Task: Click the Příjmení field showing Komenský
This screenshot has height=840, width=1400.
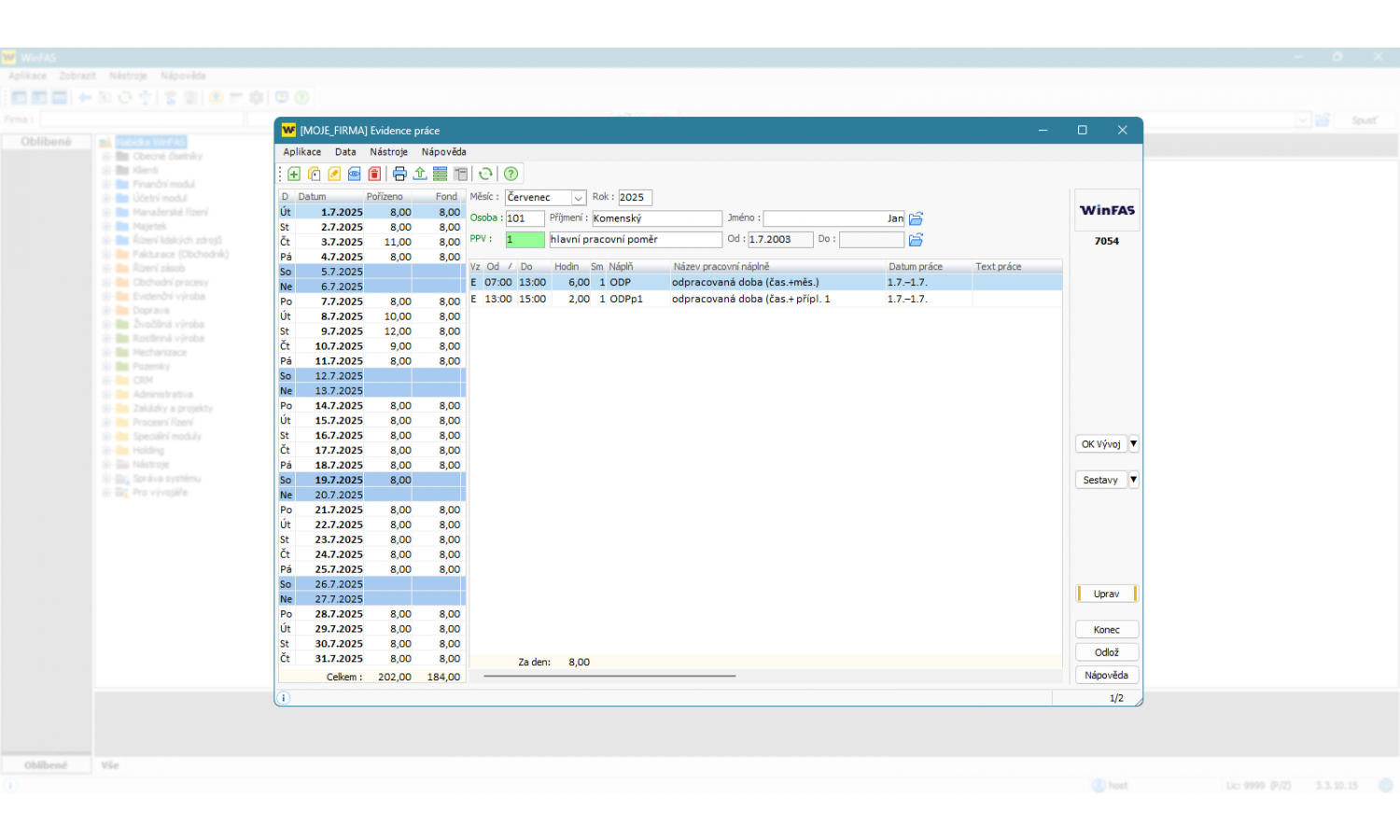Action: pos(657,218)
